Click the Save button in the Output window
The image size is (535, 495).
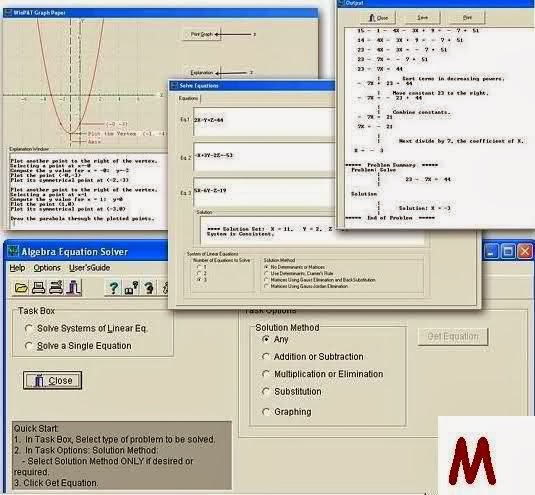(x=422, y=17)
